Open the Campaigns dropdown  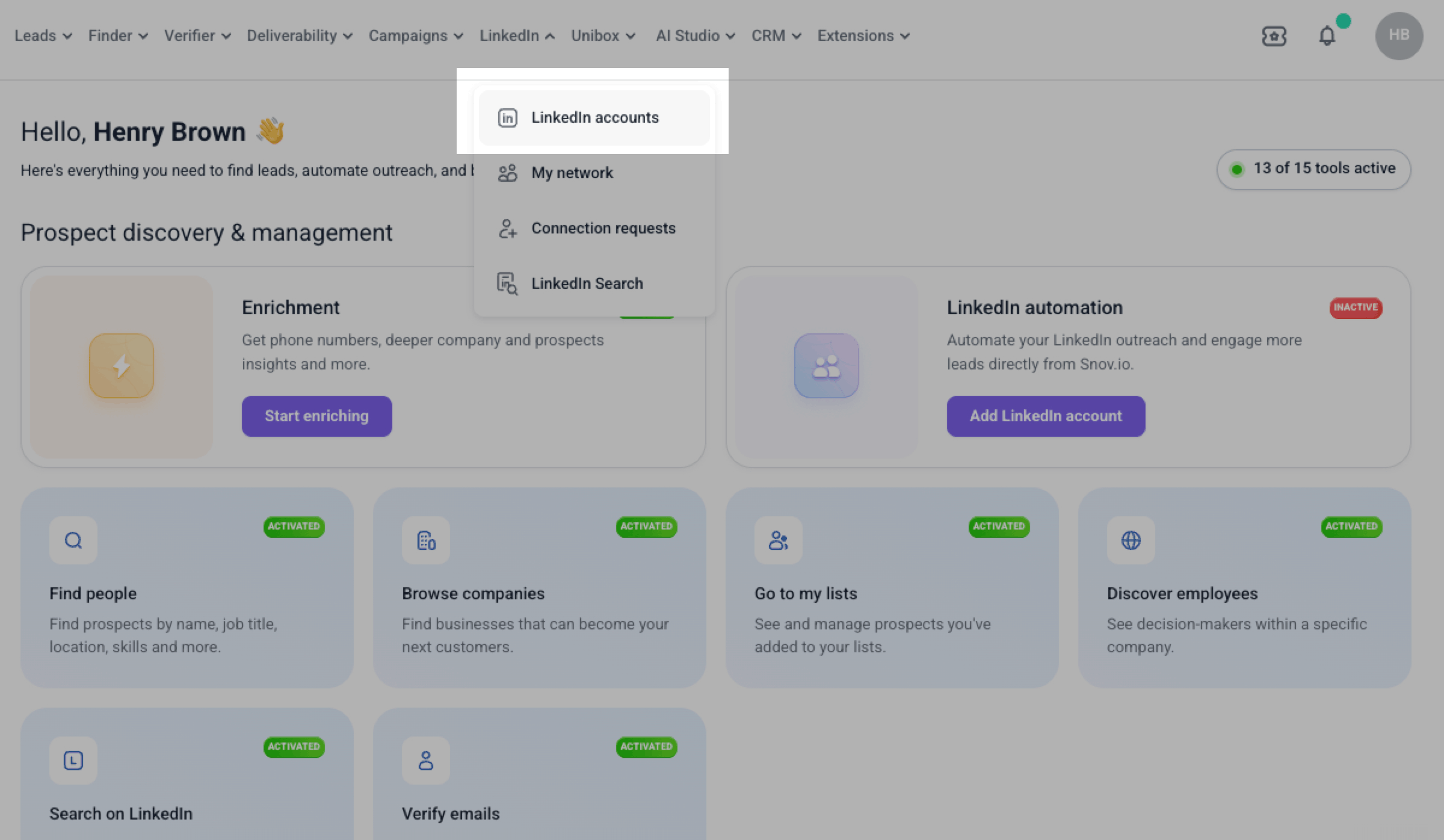[x=416, y=36]
